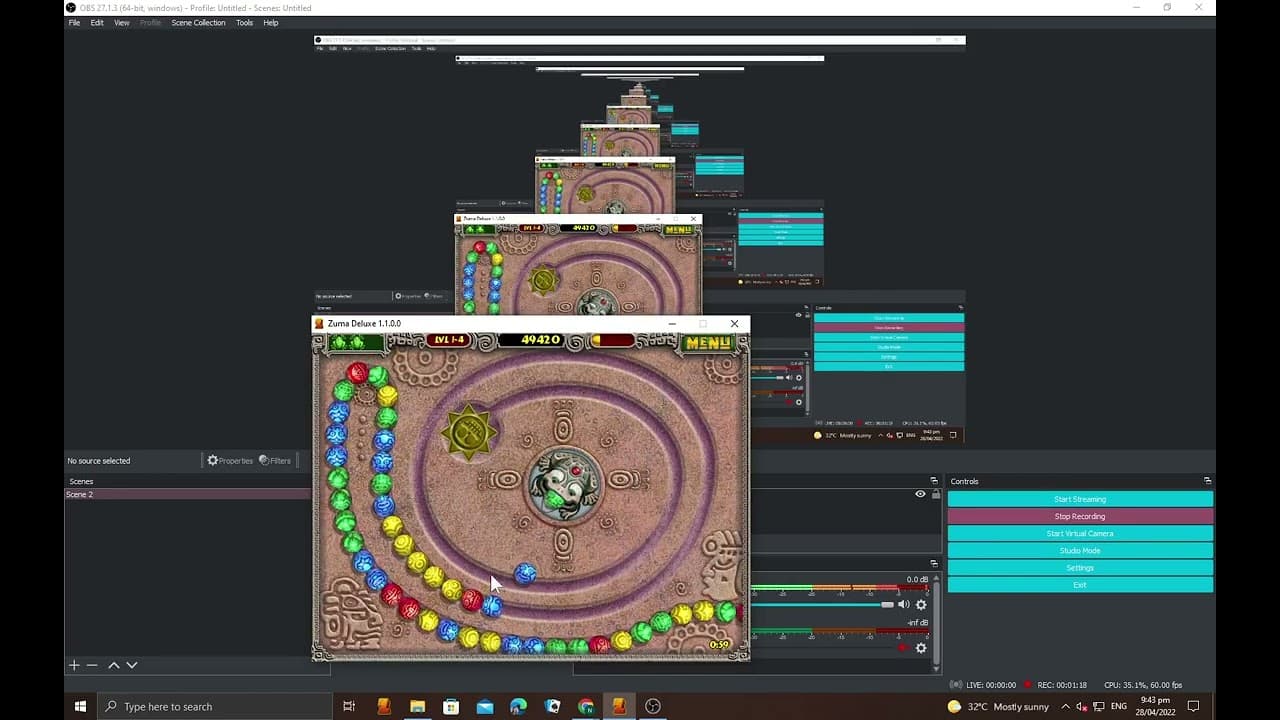The width and height of the screenshot is (1280, 720).
Task: Click the Zuma score 49420
Action: 541,340
